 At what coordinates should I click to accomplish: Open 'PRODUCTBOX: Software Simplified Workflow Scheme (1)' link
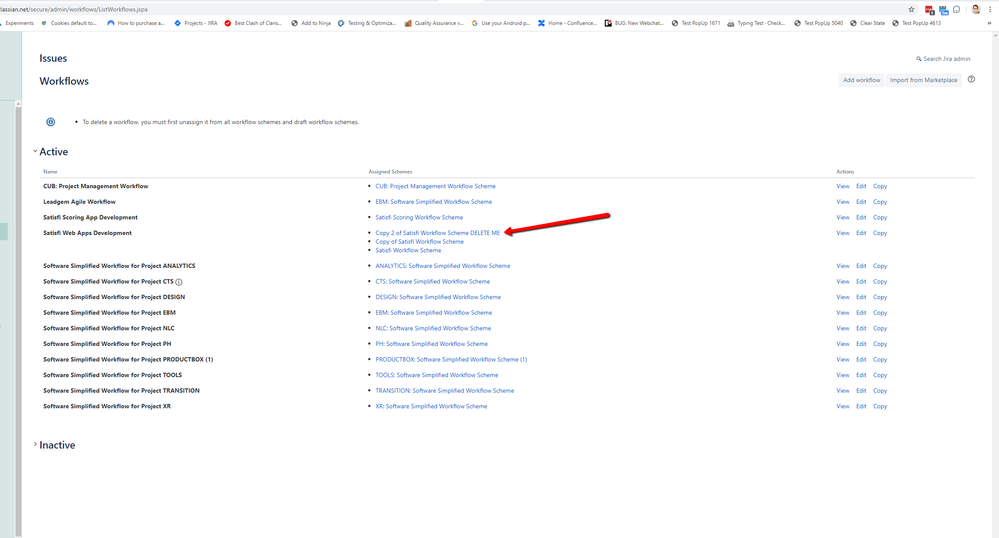(451, 360)
